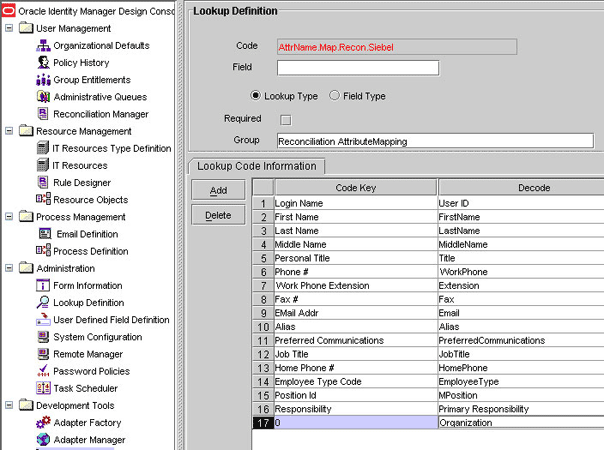Click the Resource Management folder icon

(26, 131)
